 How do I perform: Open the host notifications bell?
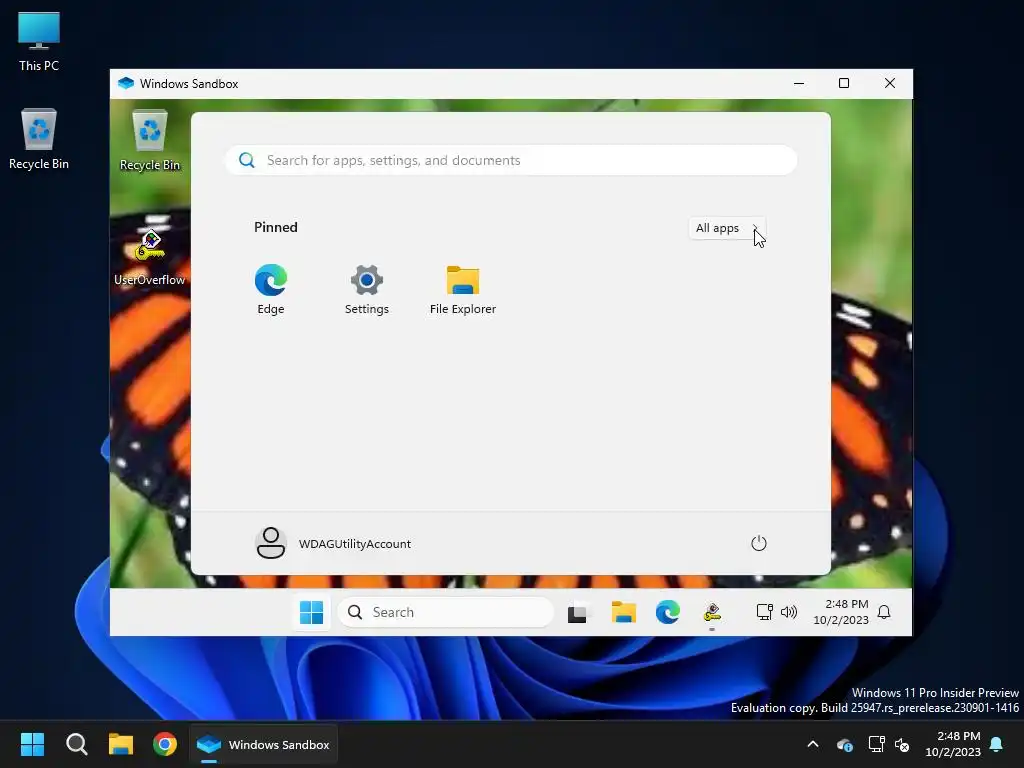997,744
